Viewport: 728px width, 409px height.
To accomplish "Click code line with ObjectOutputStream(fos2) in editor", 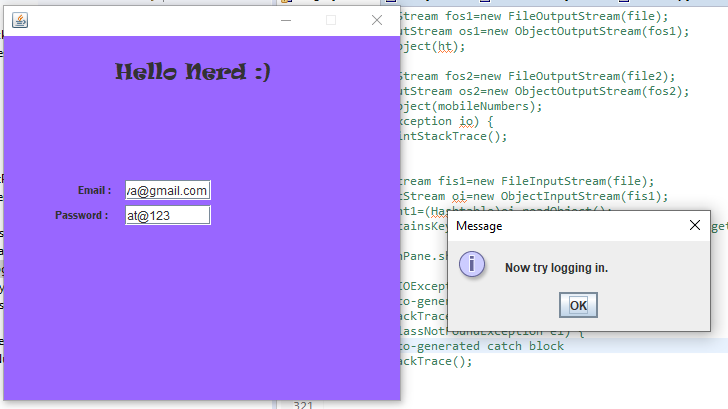I will [545, 91].
